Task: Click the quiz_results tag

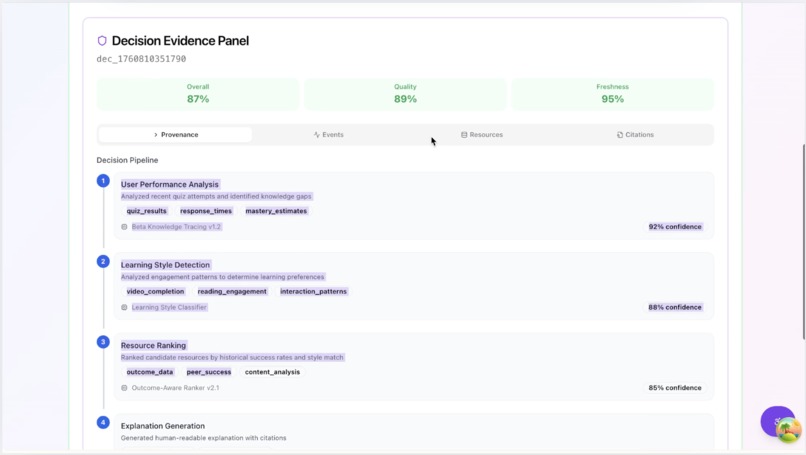Action: tap(146, 211)
